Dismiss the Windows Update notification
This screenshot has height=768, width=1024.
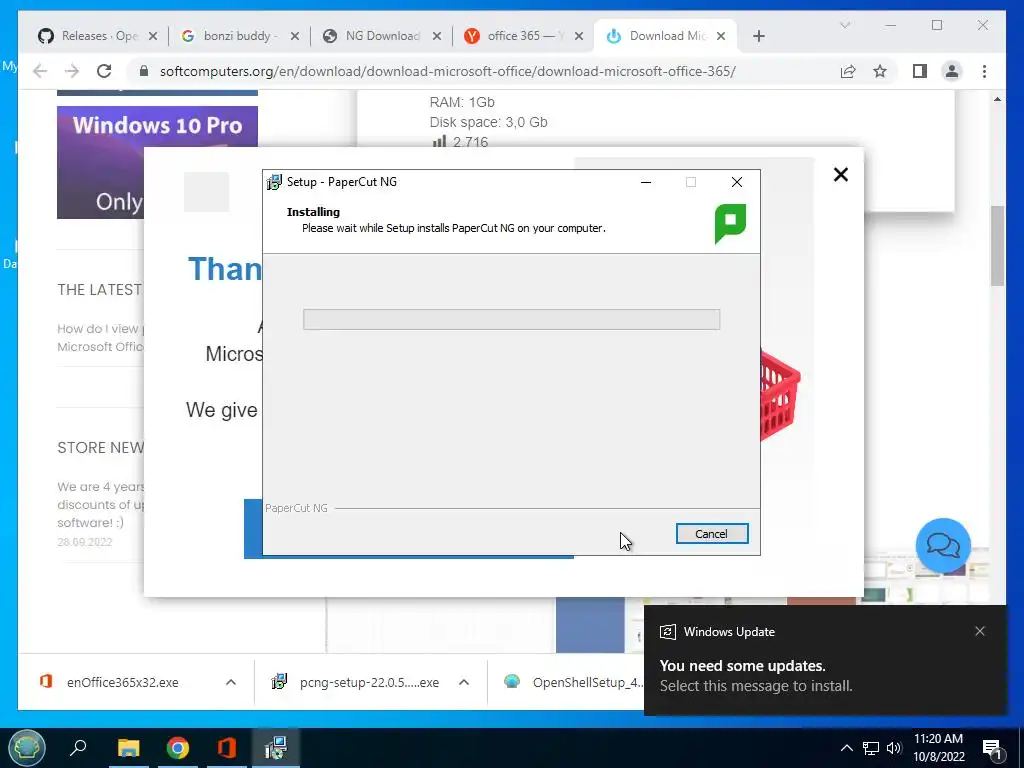pyautogui.click(x=980, y=631)
